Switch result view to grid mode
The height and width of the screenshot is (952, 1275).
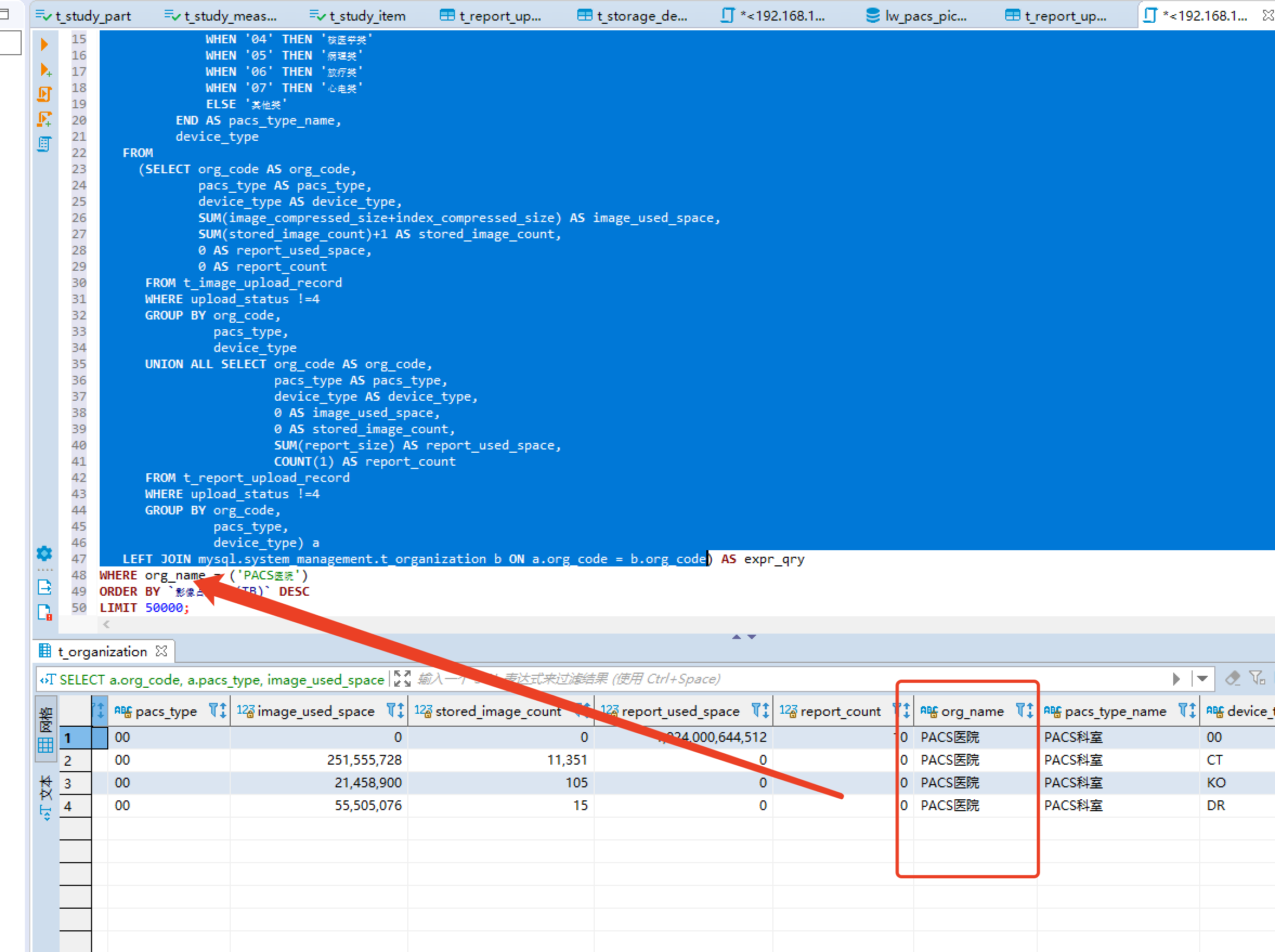pos(45,729)
